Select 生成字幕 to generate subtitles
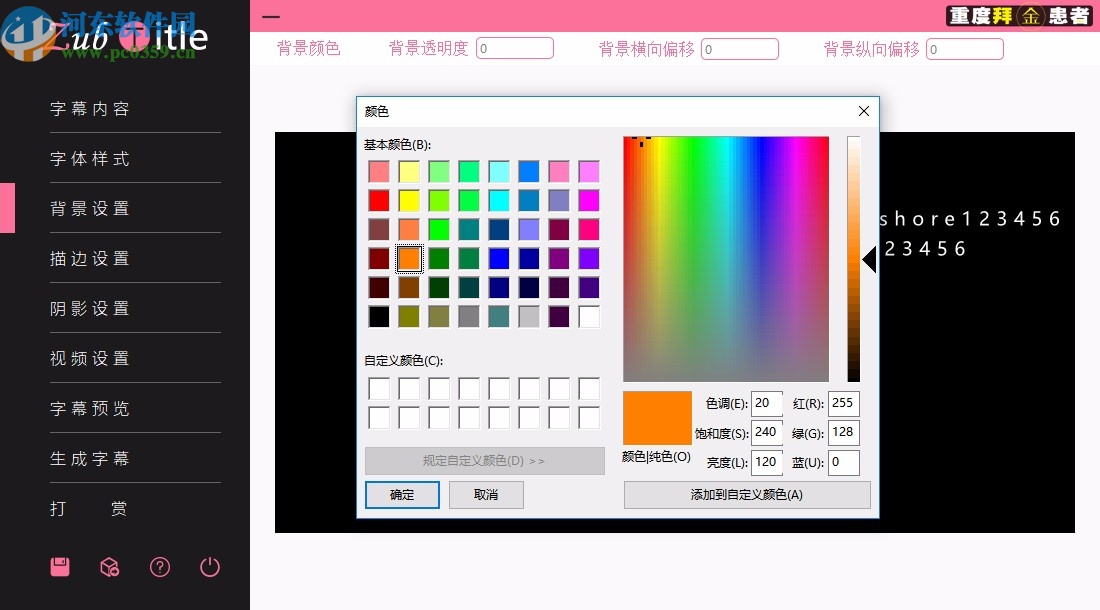1100x610 pixels. pos(90,458)
